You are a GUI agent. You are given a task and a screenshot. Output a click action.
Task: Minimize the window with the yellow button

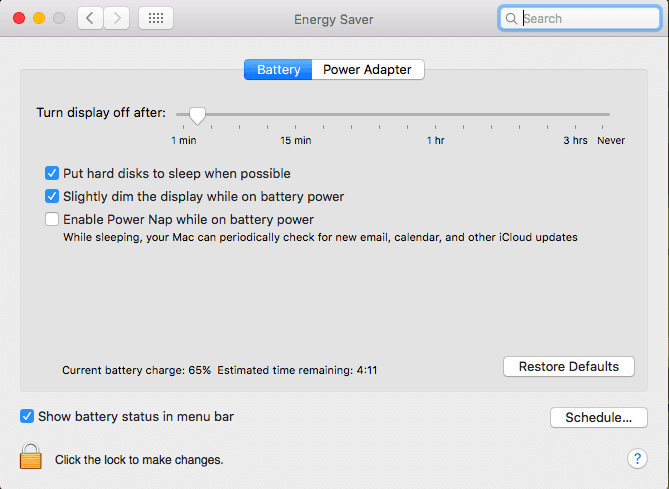[39, 18]
